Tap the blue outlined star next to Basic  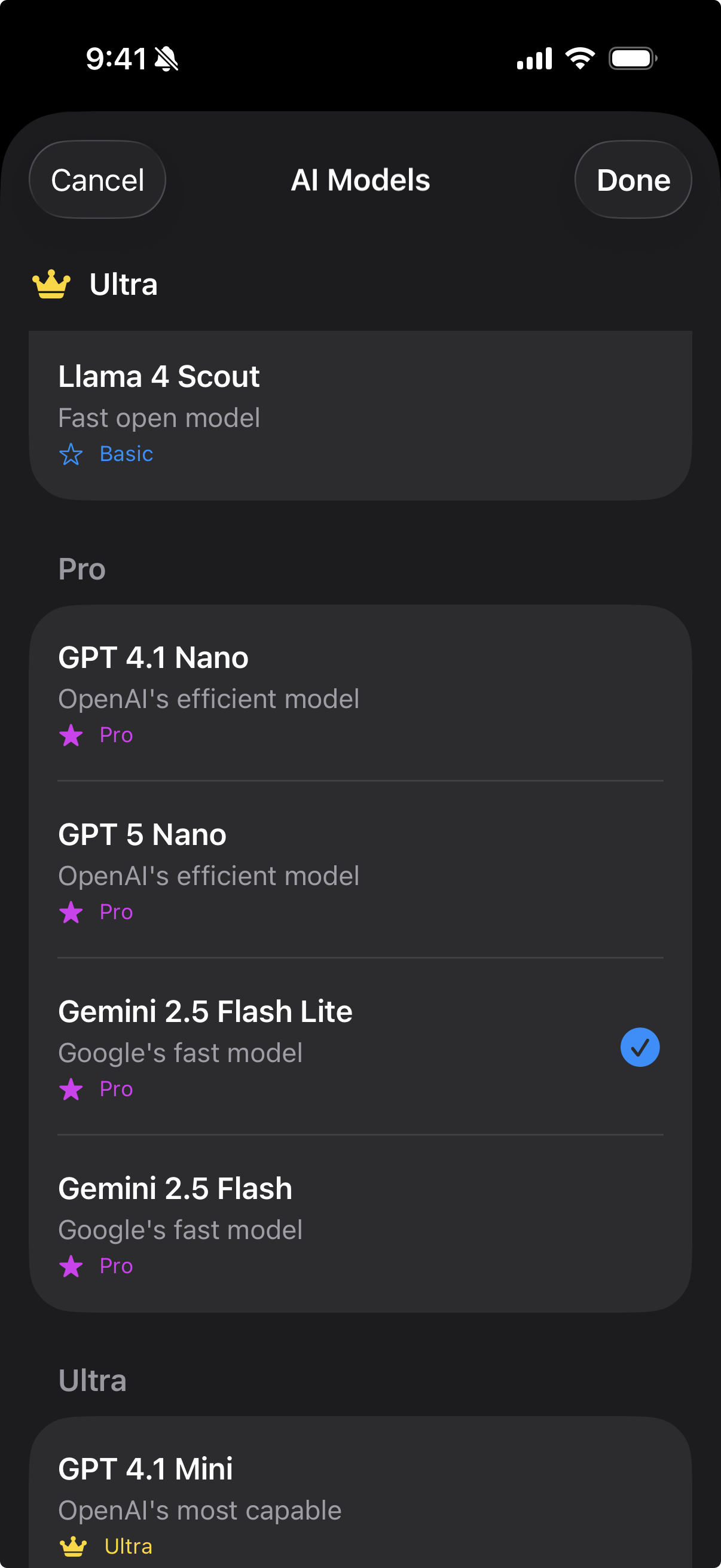pyautogui.click(x=71, y=454)
